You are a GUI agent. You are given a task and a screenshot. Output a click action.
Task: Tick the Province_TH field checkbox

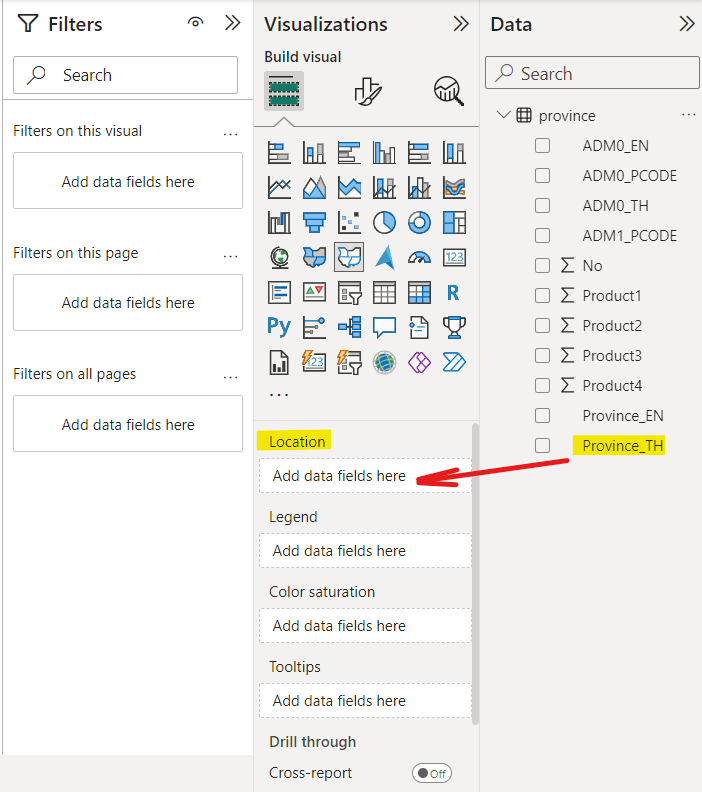click(543, 446)
